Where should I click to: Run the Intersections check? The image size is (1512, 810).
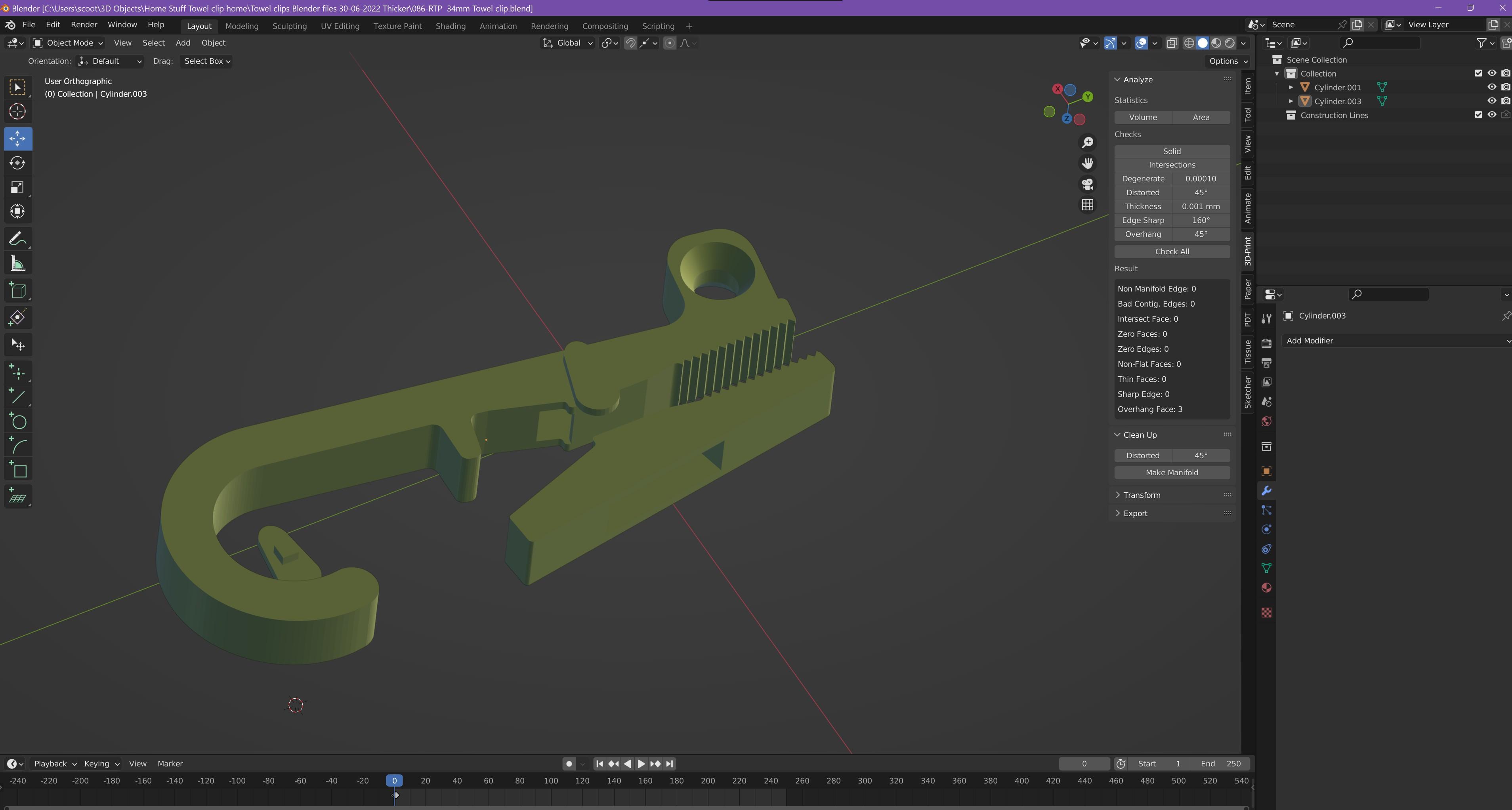point(1172,165)
